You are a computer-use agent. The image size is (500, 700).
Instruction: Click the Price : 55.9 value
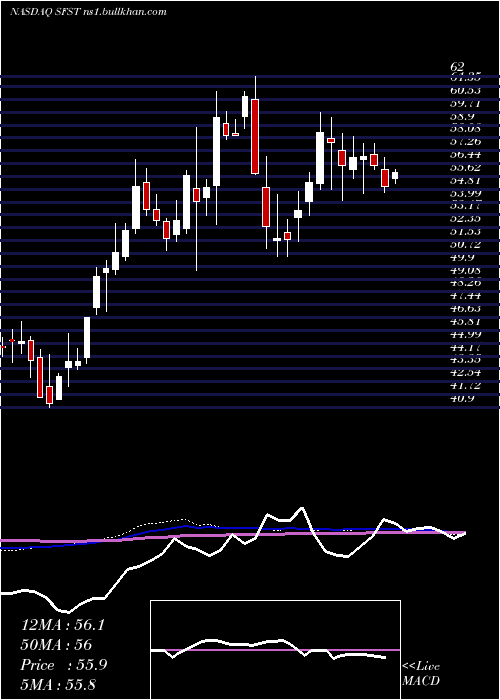(x=63, y=665)
